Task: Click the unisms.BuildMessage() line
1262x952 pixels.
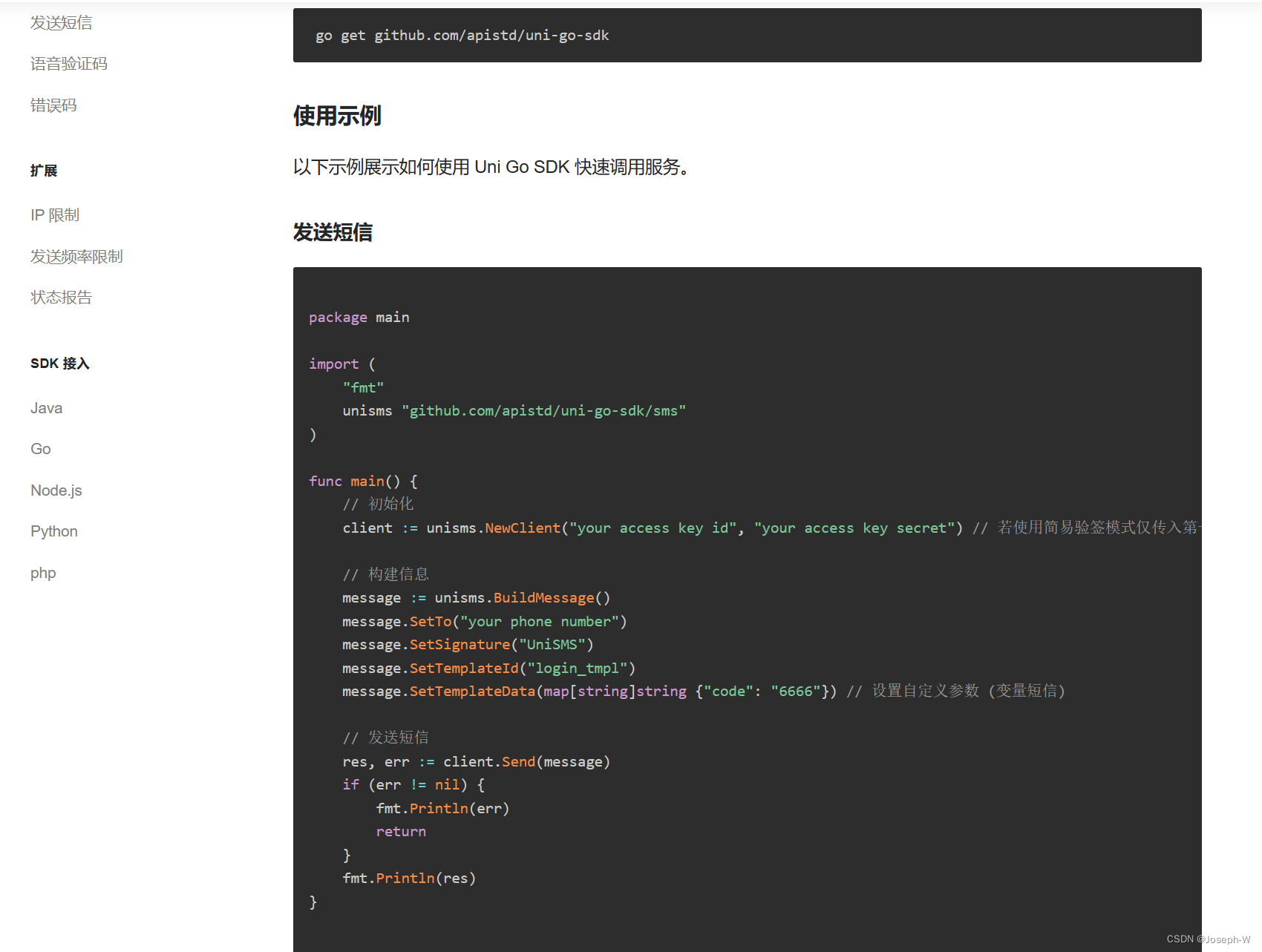Action: (x=477, y=598)
